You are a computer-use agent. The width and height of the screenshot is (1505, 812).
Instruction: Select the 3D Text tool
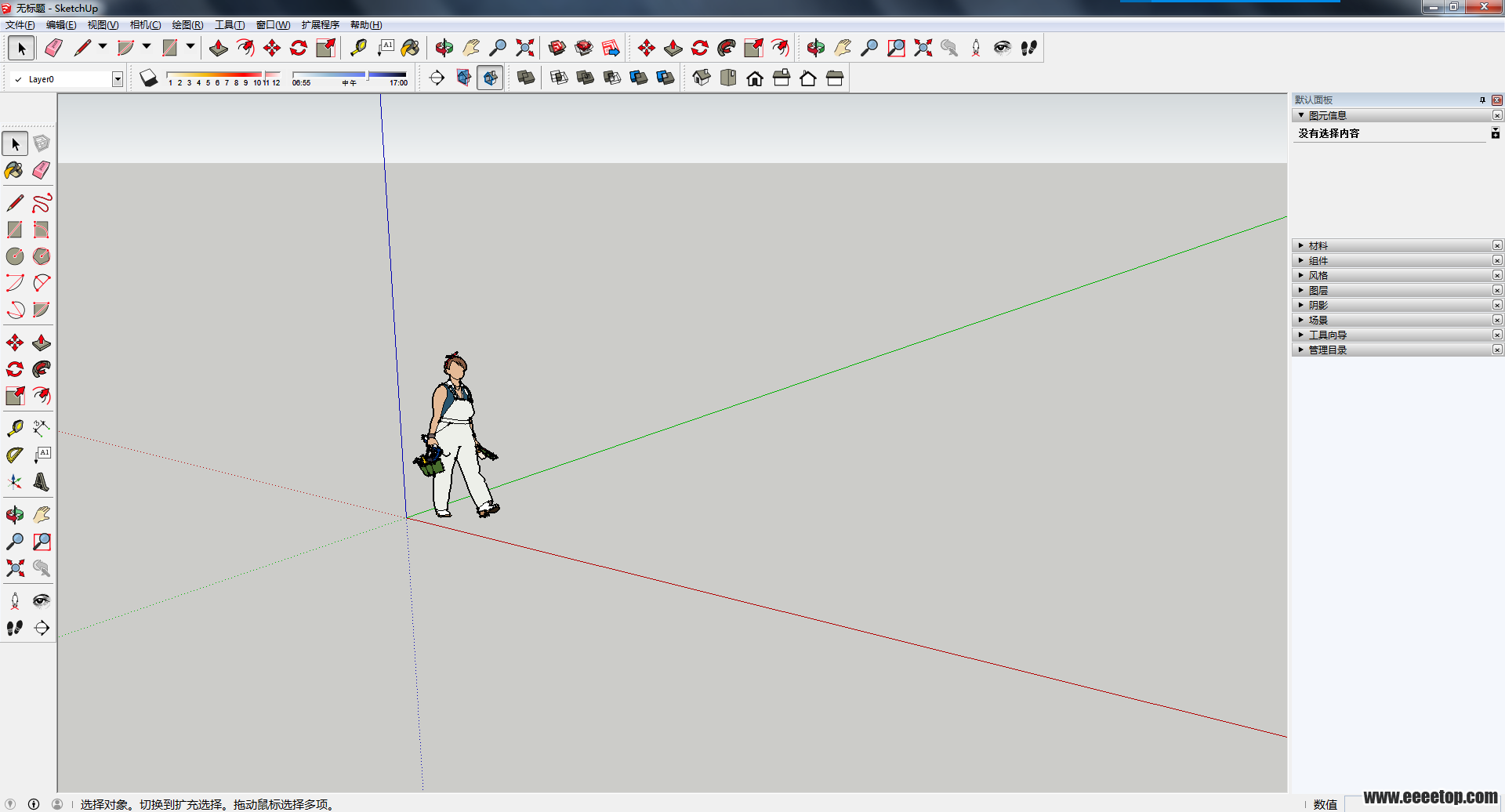click(x=42, y=481)
